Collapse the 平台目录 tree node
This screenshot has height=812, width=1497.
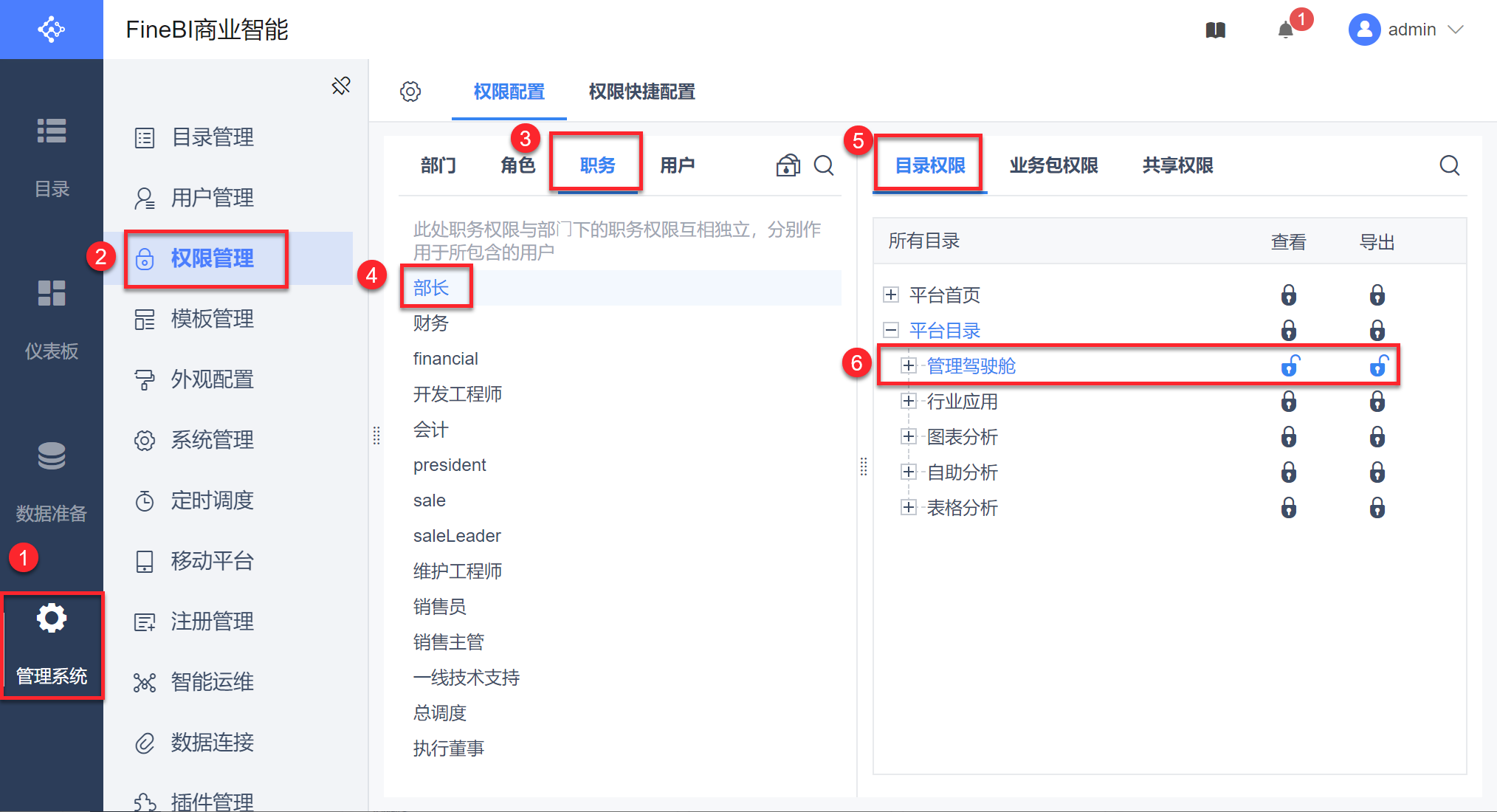click(x=891, y=331)
